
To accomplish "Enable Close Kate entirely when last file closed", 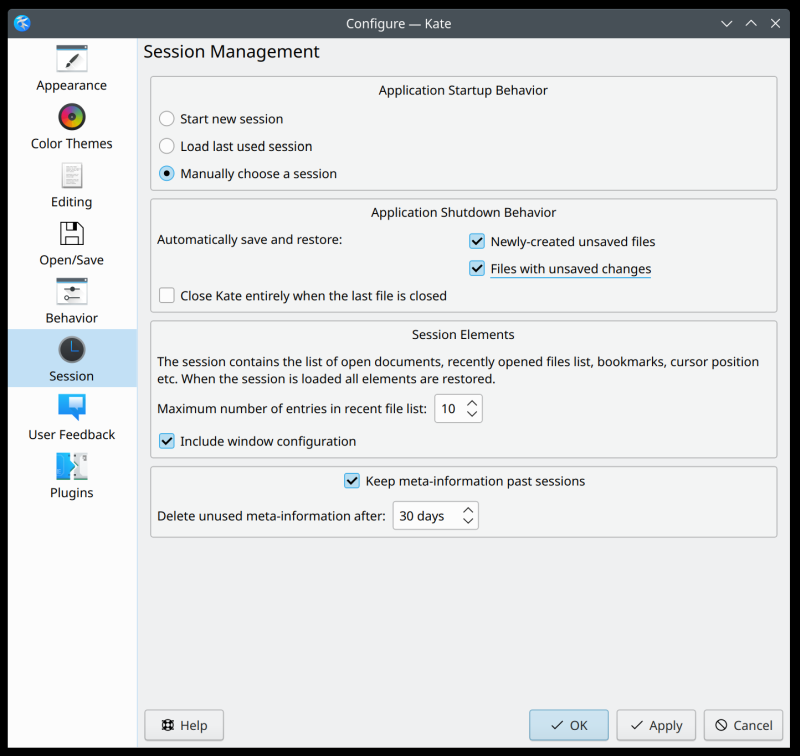I will coord(167,296).
